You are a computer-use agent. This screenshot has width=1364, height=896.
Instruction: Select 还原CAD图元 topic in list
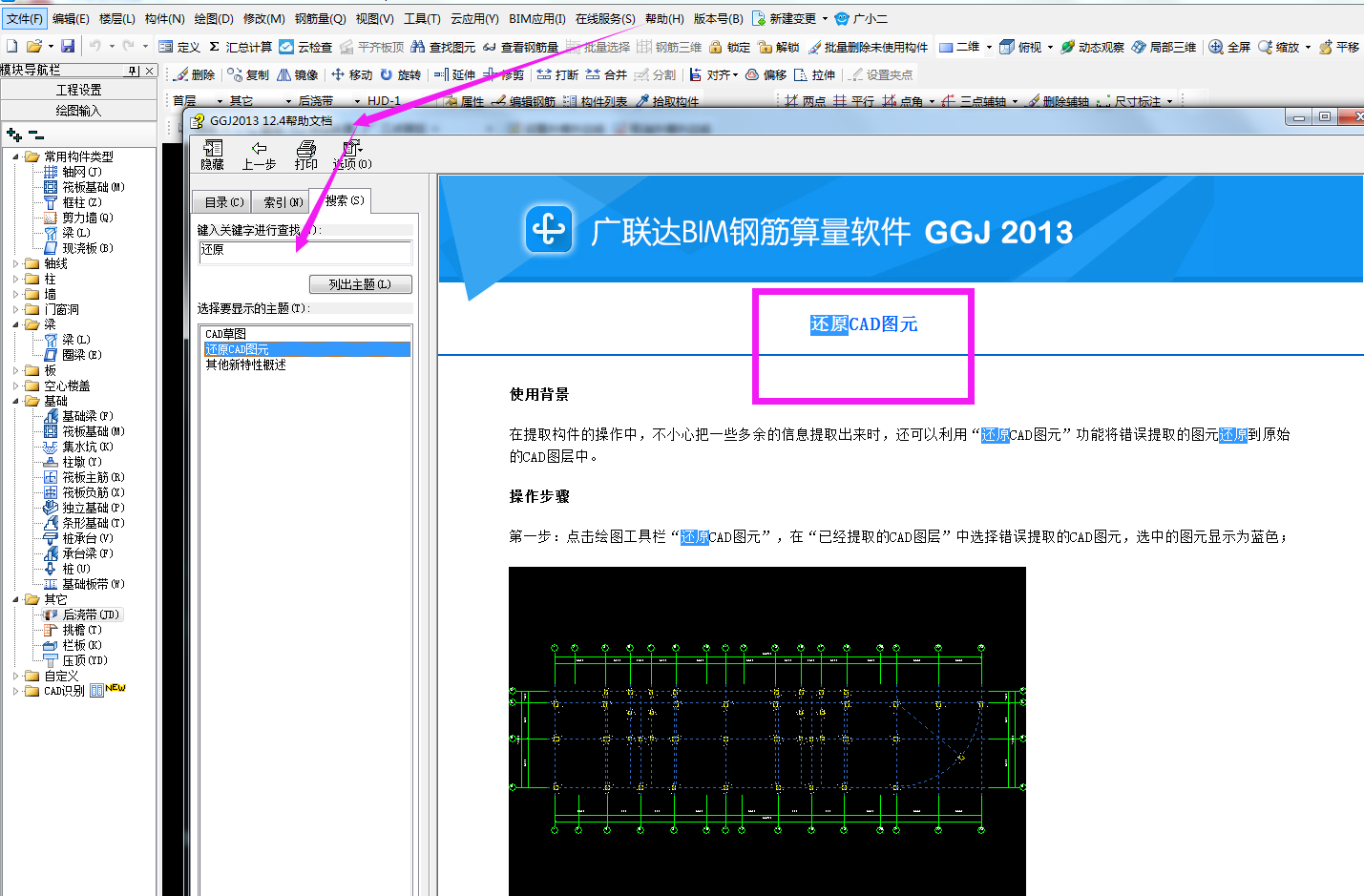coord(306,349)
